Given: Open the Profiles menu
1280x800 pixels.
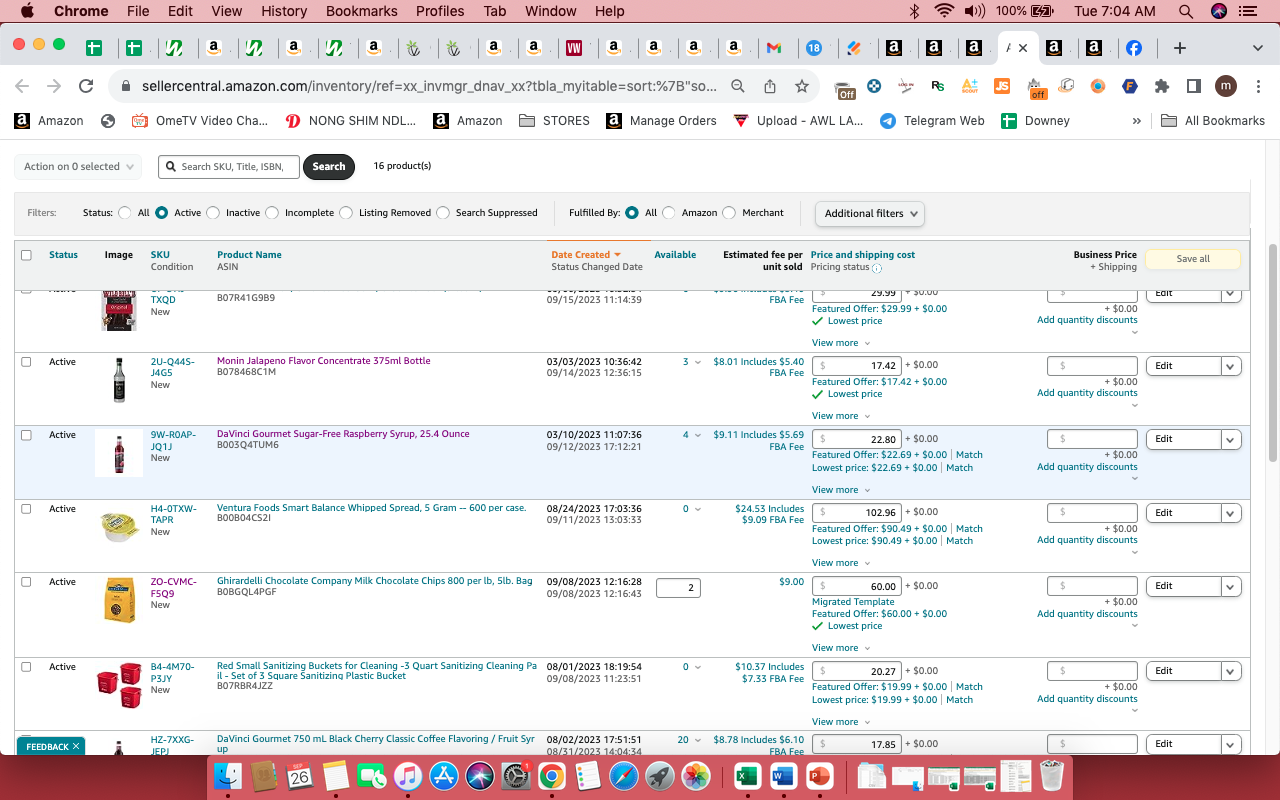Looking at the screenshot, I should (440, 11).
